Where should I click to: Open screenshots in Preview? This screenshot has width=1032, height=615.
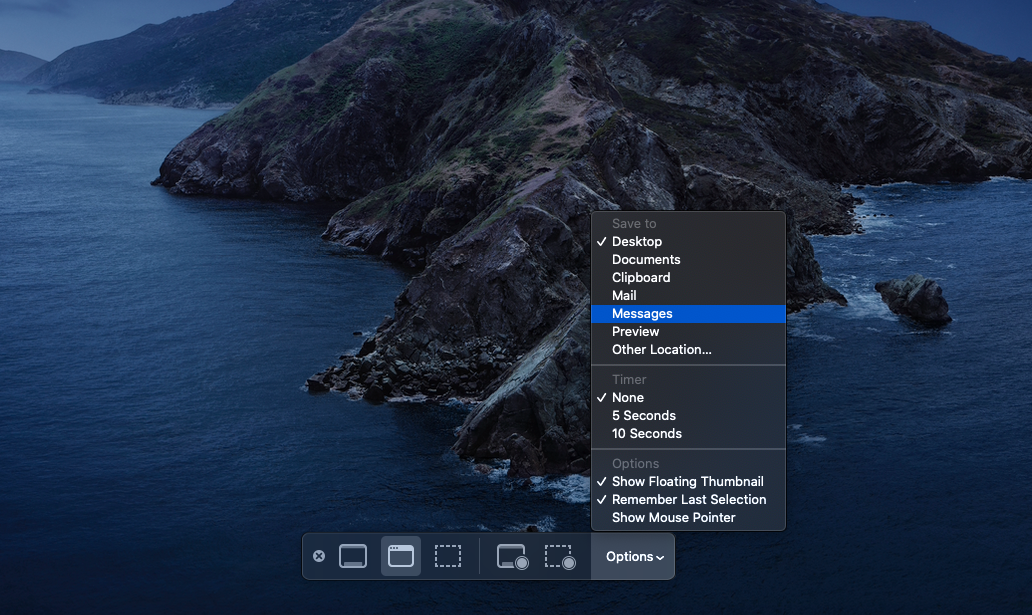(688, 332)
